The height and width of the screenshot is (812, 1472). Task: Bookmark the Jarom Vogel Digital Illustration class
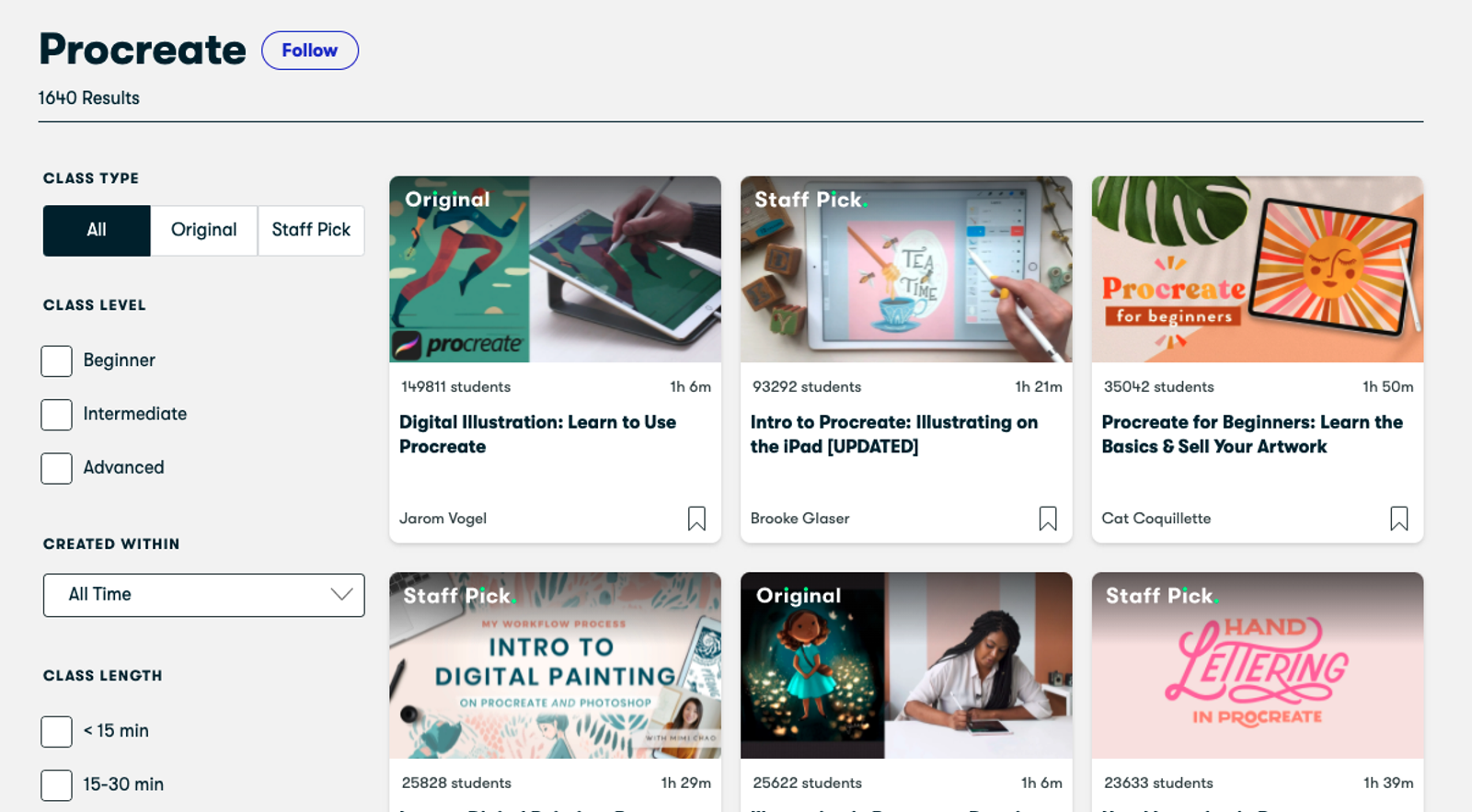coord(696,519)
